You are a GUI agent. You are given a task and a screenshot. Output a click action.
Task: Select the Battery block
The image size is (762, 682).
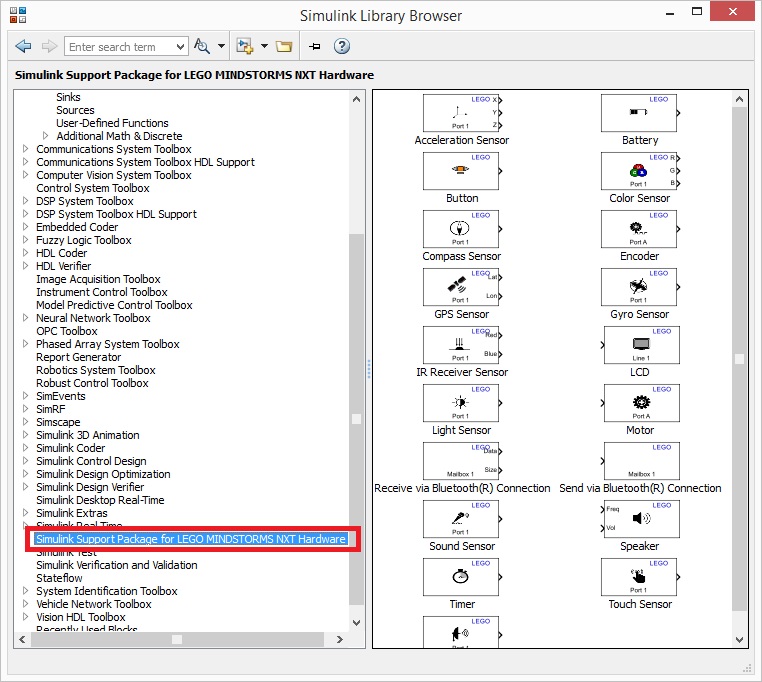click(640, 113)
